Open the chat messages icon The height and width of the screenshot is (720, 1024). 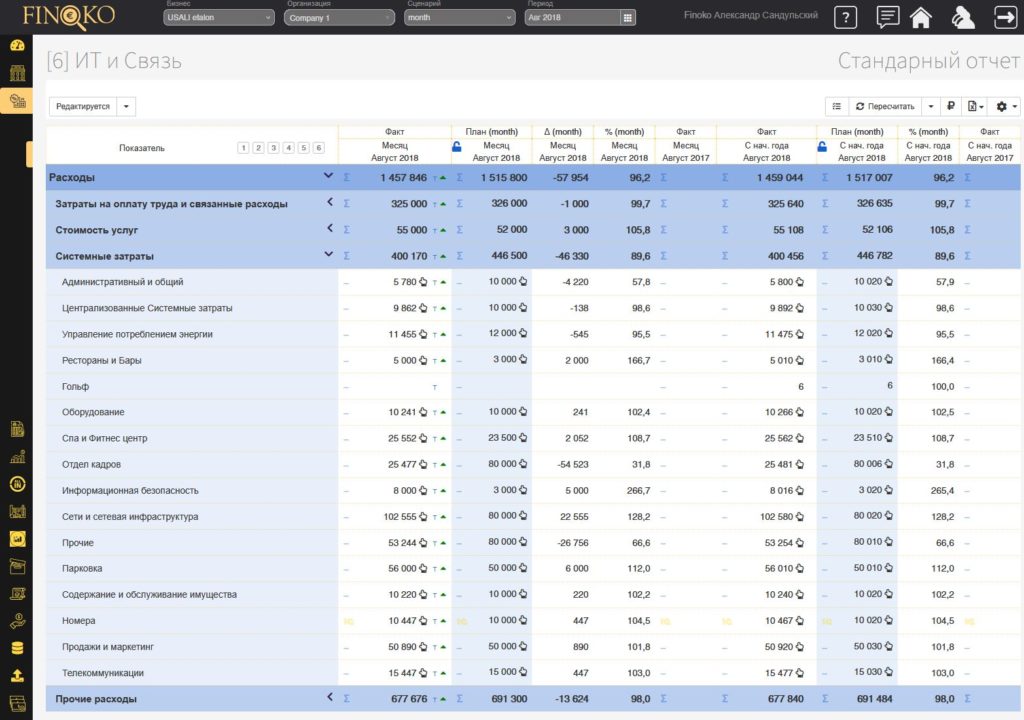click(887, 17)
